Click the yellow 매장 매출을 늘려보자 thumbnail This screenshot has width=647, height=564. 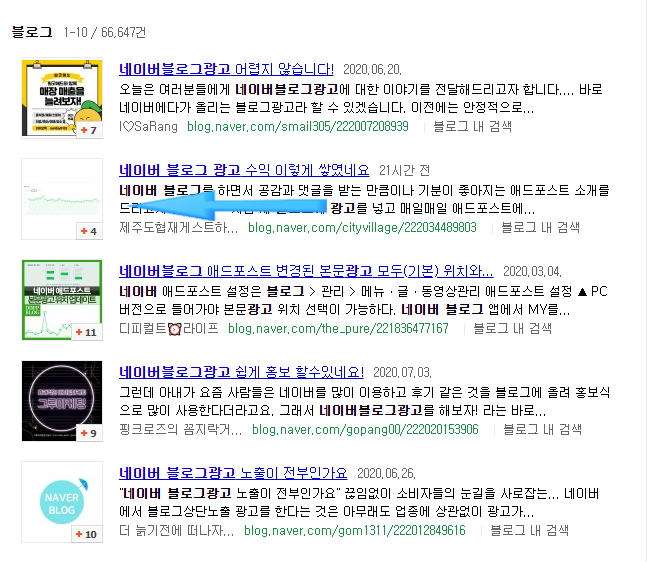pyautogui.click(x=62, y=98)
